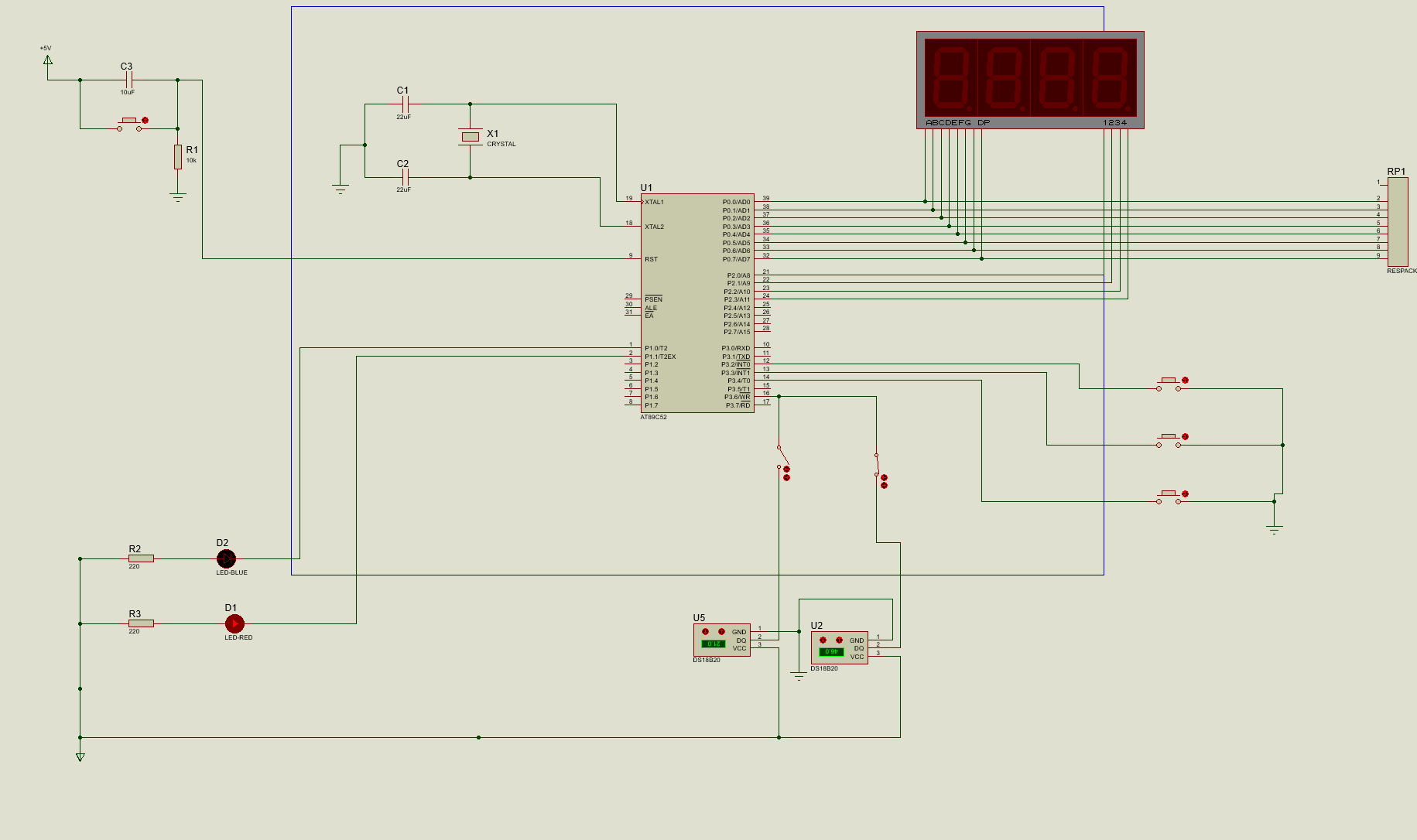Select the four-digit seven-segment display
The height and width of the screenshot is (840, 1417).
1030,80
